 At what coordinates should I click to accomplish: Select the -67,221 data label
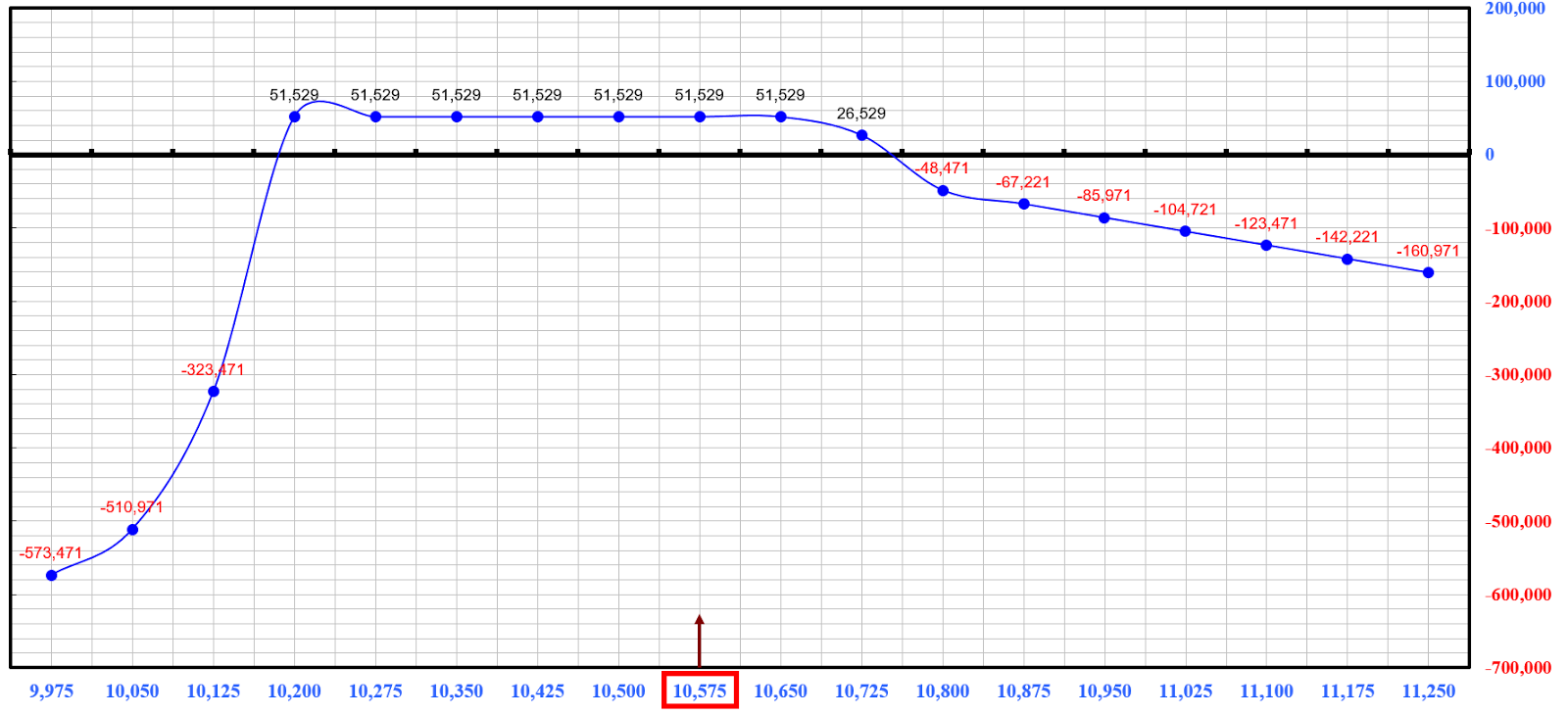click(x=1023, y=182)
